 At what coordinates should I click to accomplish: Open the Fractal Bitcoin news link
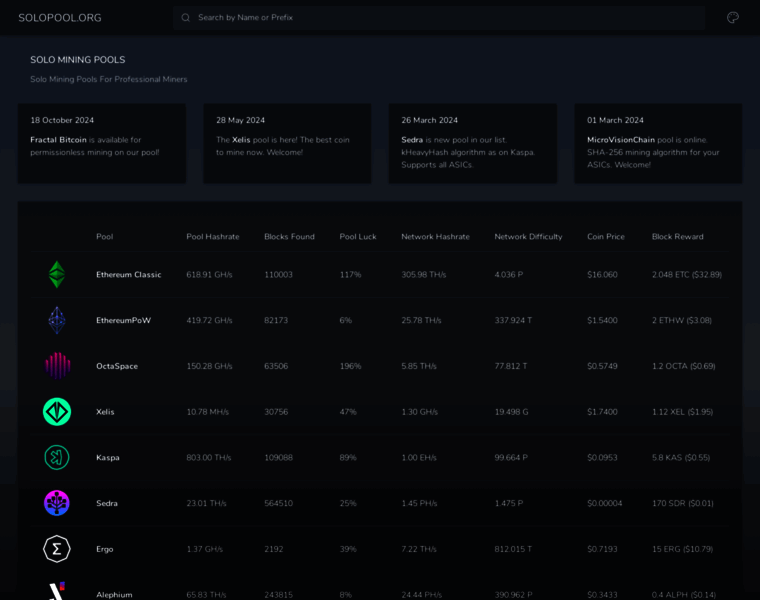pos(58,140)
